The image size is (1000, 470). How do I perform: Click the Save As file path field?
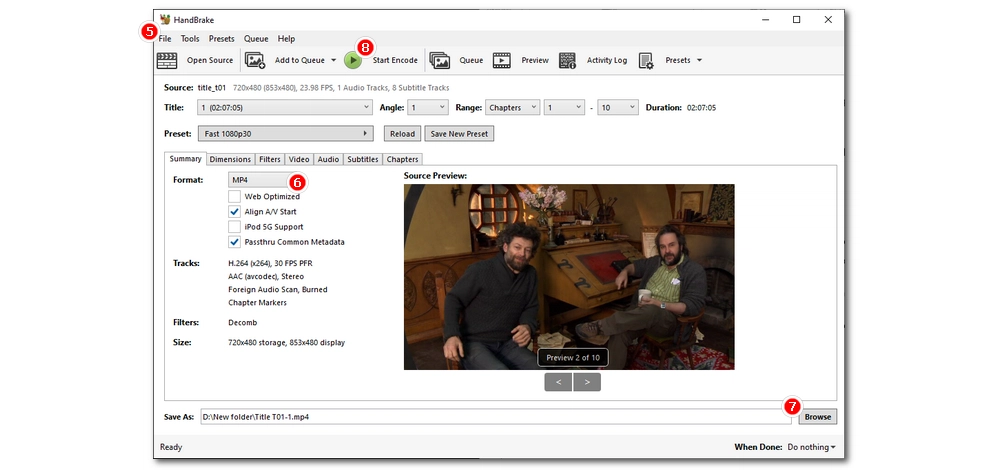point(496,417)
